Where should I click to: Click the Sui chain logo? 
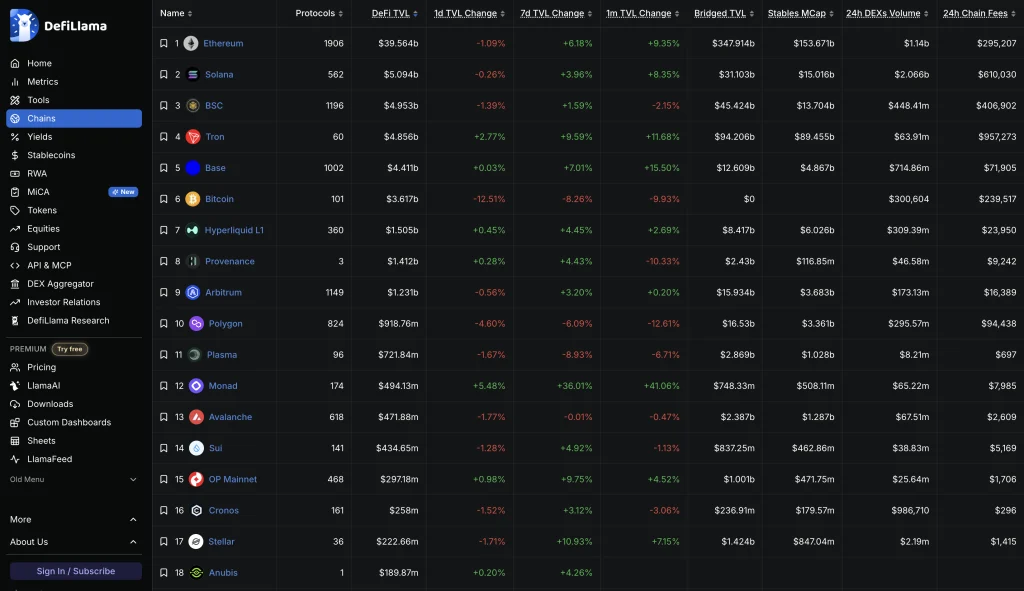click(x=196, y=448)
